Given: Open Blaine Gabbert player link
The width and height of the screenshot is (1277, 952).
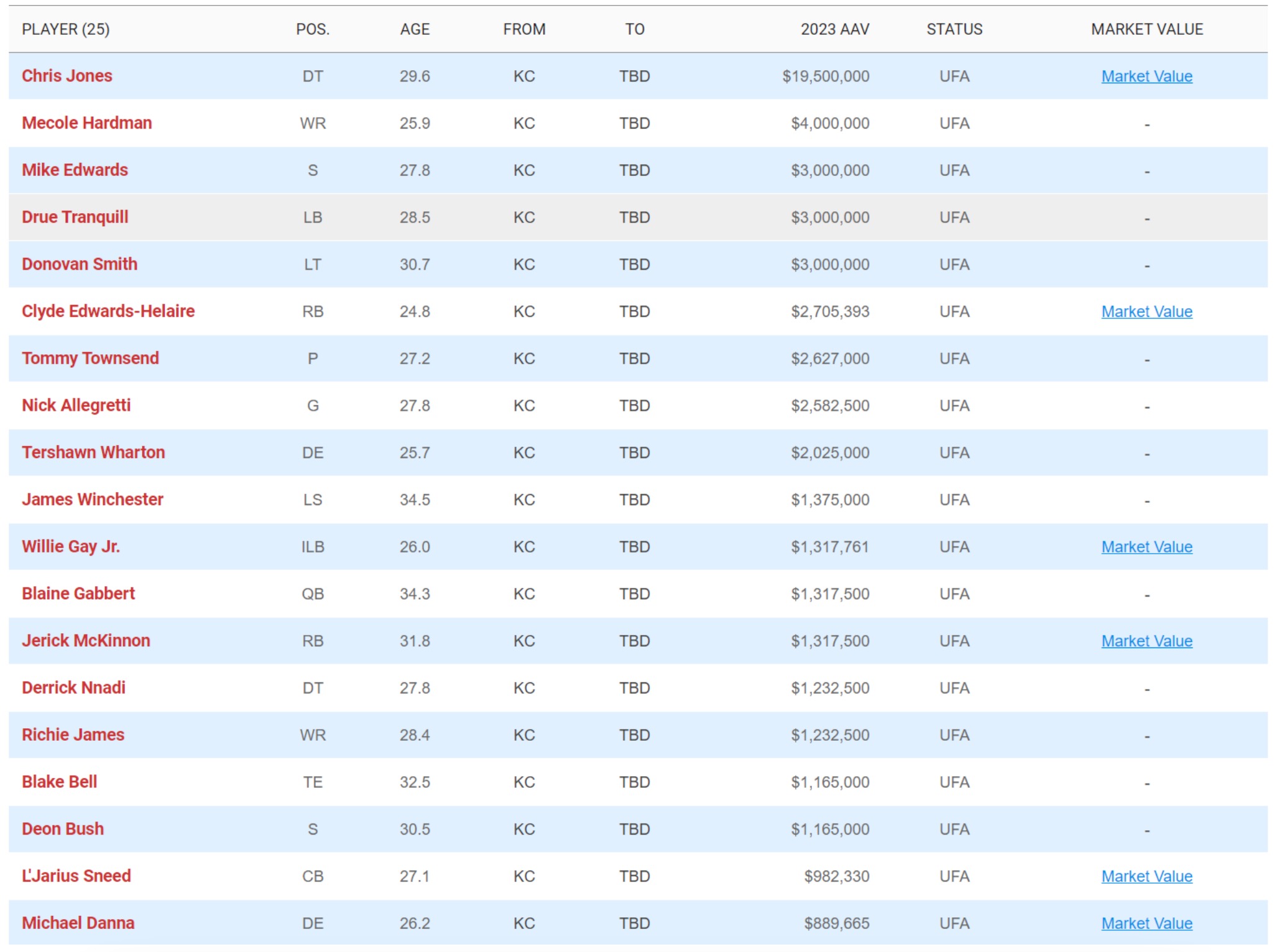Looking at the screenshot, I should click(x=78, y=593).
